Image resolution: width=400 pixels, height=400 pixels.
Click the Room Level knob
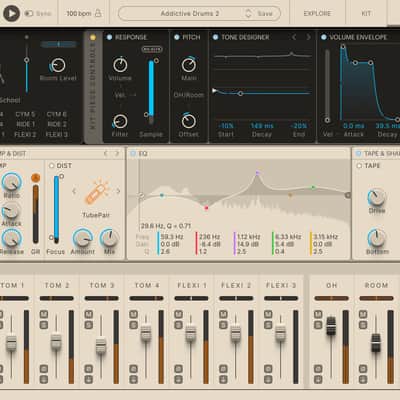coord(58,65)
